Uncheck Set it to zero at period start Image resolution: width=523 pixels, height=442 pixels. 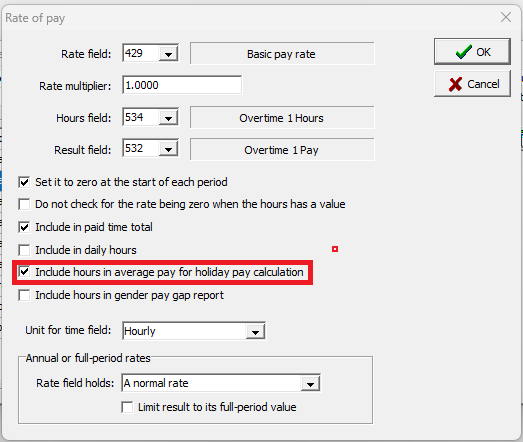pyautogui.click(x=24, y=182)
